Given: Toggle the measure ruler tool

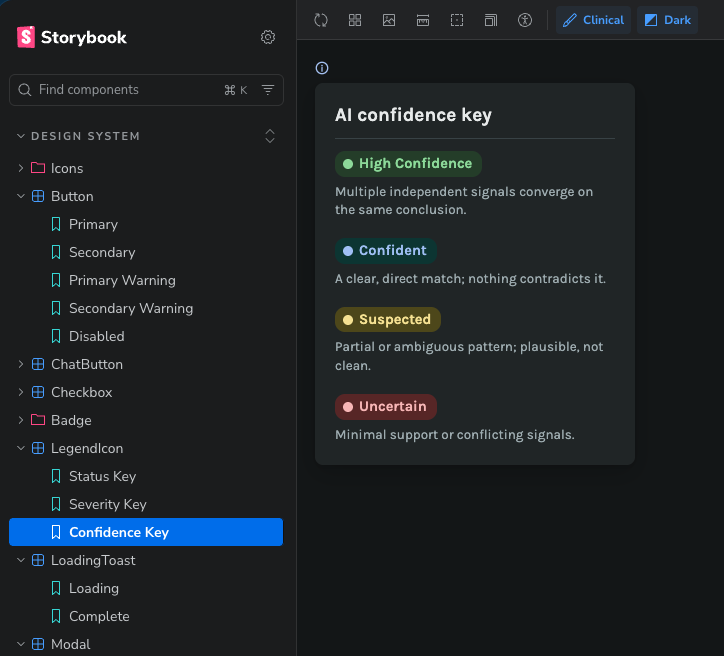Looking at the screenshot, I should click(423, 20).
